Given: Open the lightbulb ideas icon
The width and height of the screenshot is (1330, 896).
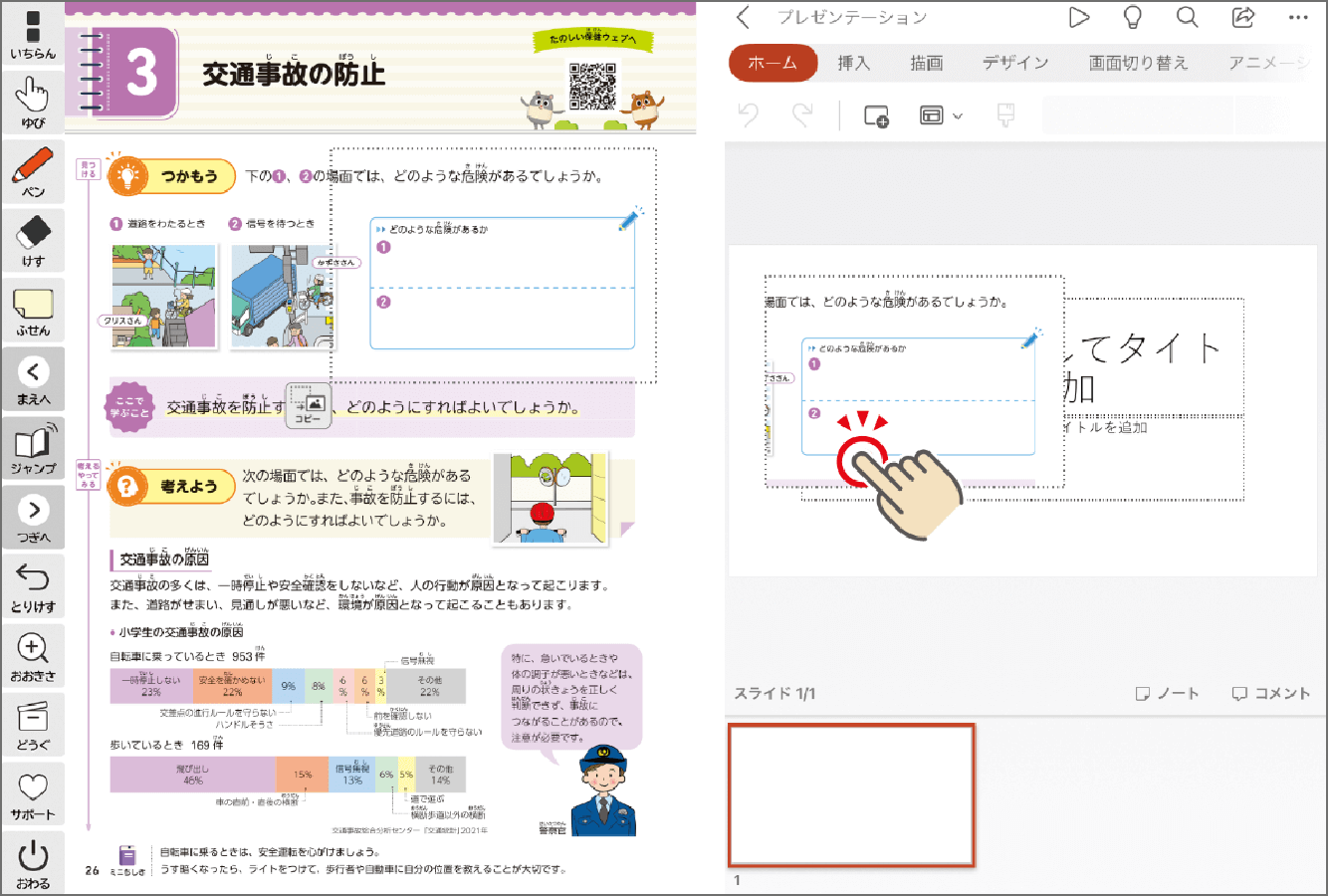Looking at the screenshot, I should click(x=1132, y=17).
